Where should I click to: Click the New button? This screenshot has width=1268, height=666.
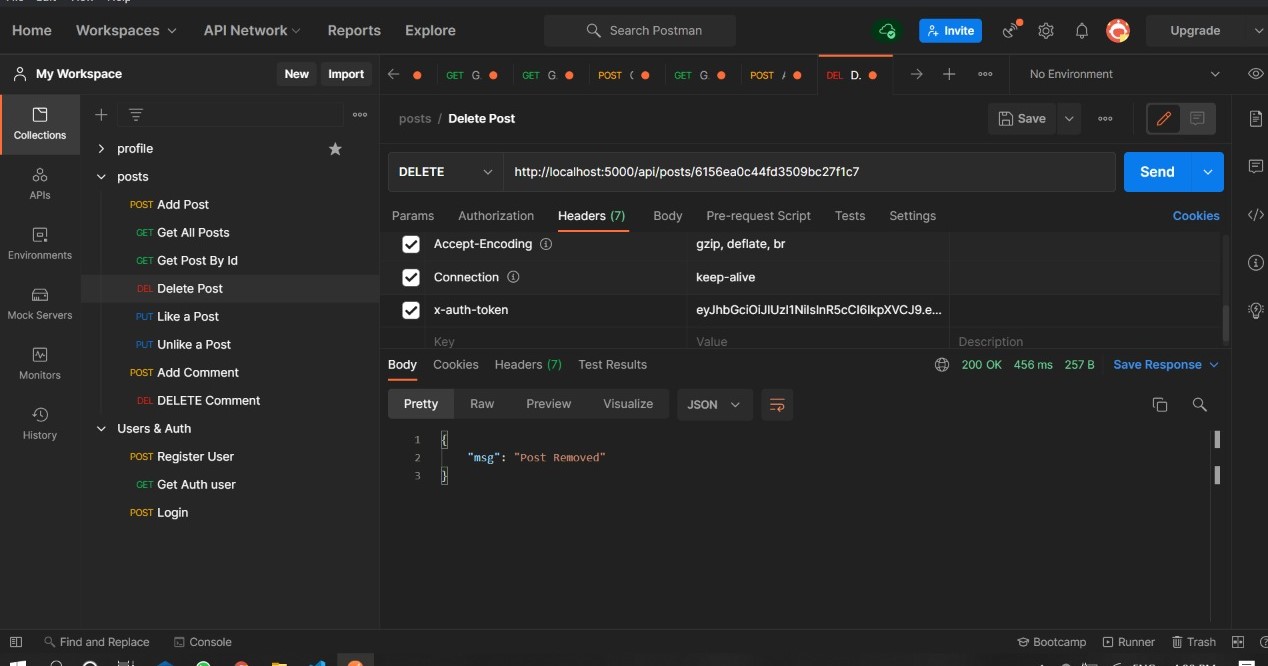pos(296,74)
